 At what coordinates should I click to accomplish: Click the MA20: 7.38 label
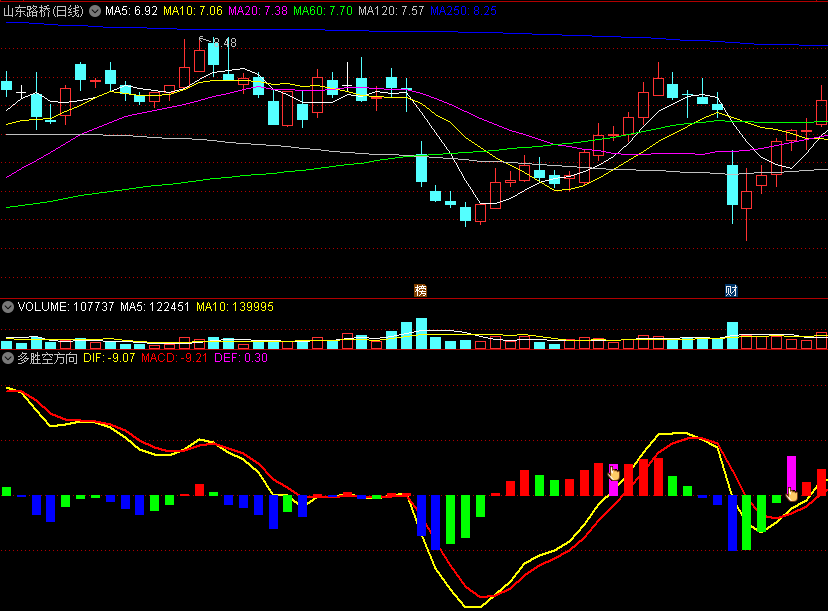tap(258, 11)
